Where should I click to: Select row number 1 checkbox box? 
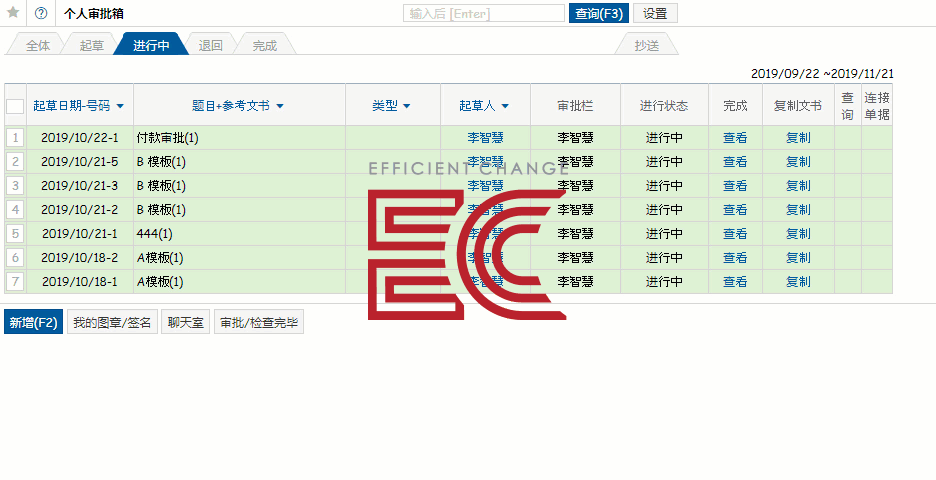click(x=16, y=138)
